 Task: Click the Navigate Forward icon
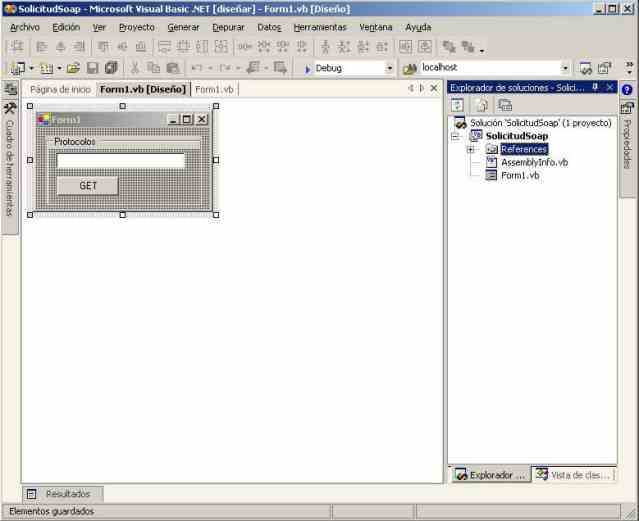(x=280, y=68)
